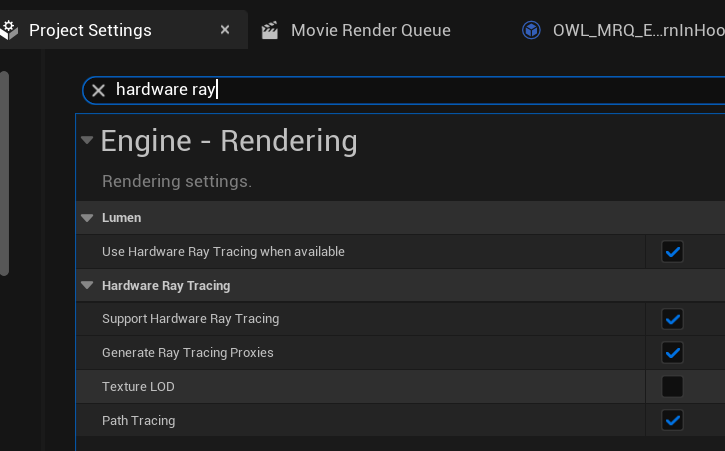Screen dimensions: 725x451
Task: Disable Generate Ray Tracing Proxies checkbox
Action: [672, 353]
